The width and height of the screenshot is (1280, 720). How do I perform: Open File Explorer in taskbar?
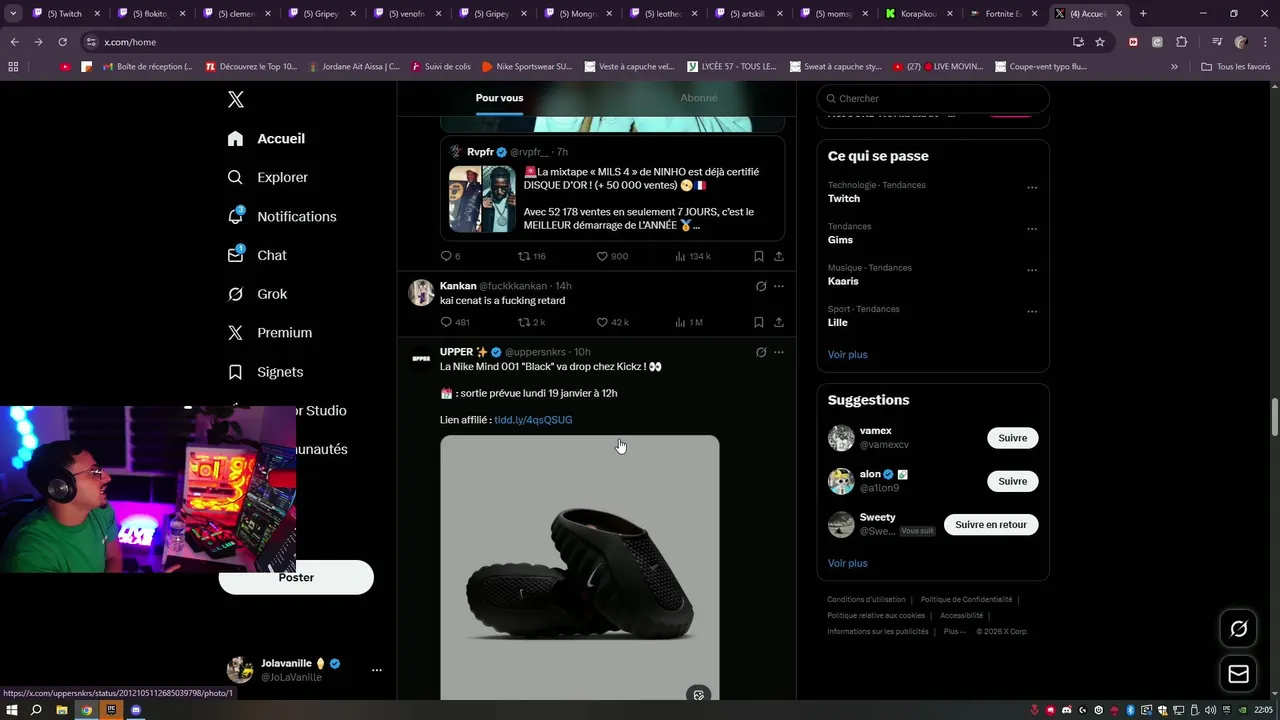[61, 710]
